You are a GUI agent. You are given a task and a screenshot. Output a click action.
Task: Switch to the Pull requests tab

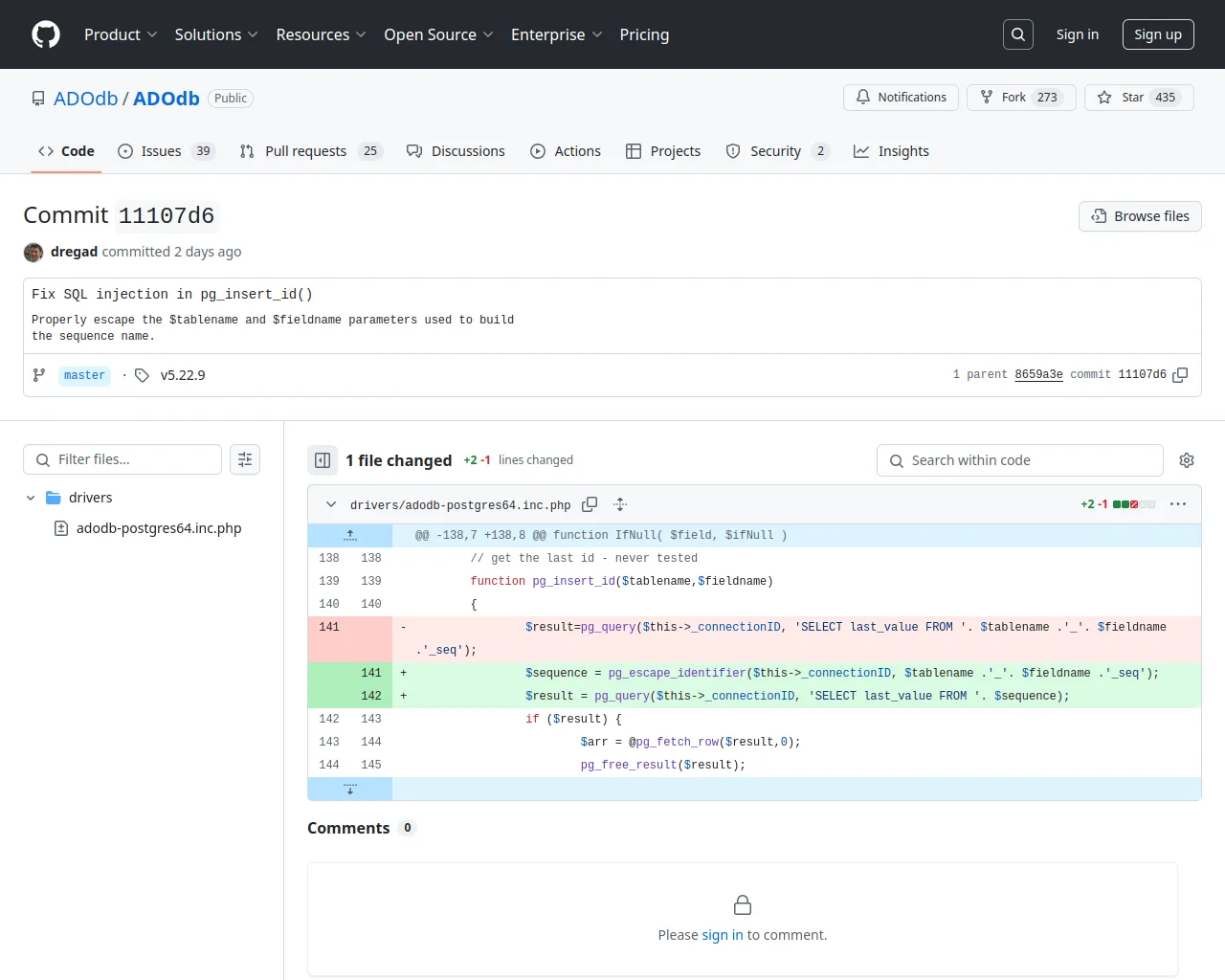click(310, 151)
